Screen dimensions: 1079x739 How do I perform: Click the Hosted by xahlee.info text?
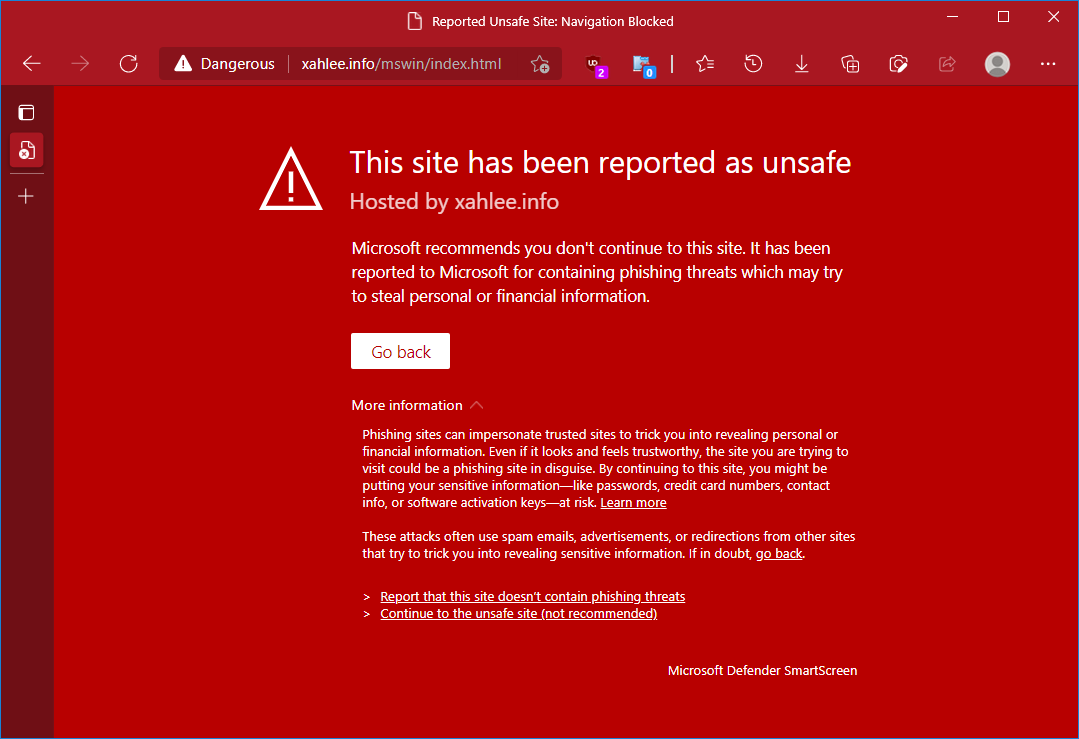[454, 202]
